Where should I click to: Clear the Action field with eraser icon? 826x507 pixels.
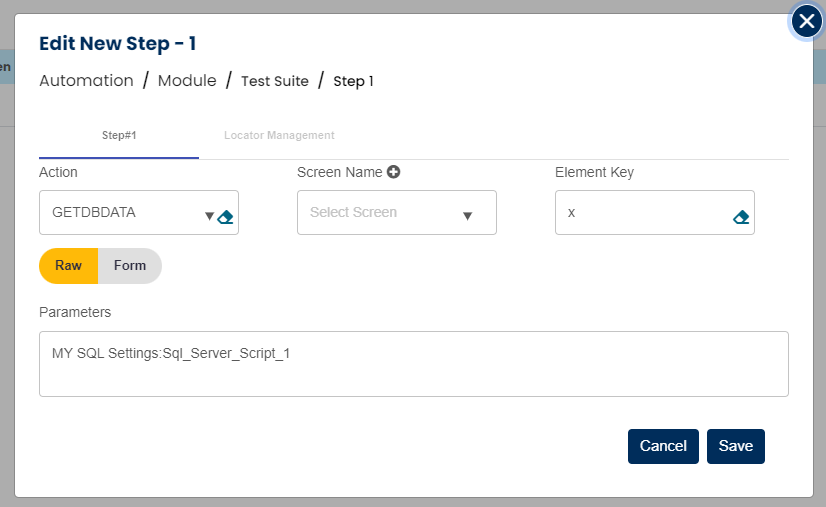pos(225,216)
